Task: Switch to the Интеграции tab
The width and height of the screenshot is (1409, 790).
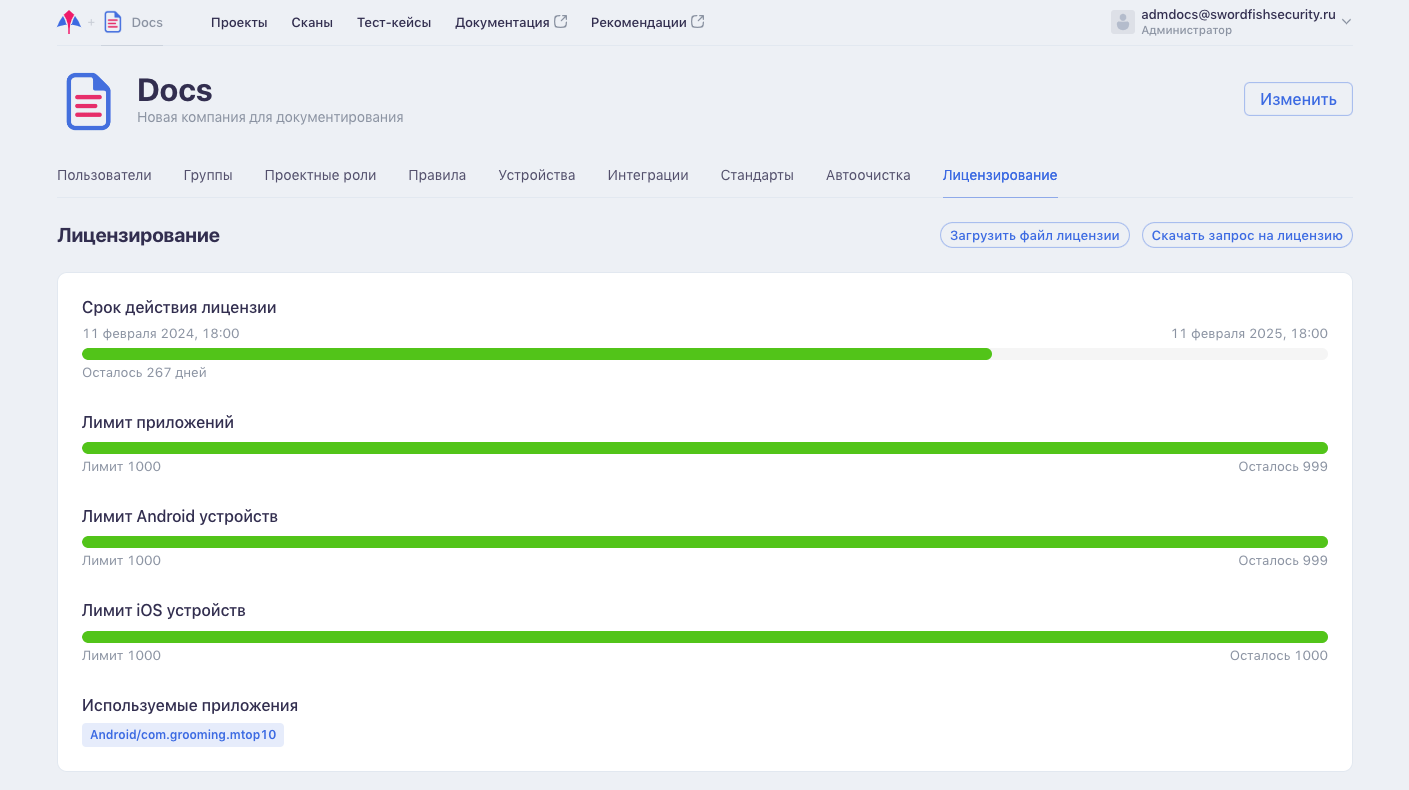Action: [x=648, y=175]
